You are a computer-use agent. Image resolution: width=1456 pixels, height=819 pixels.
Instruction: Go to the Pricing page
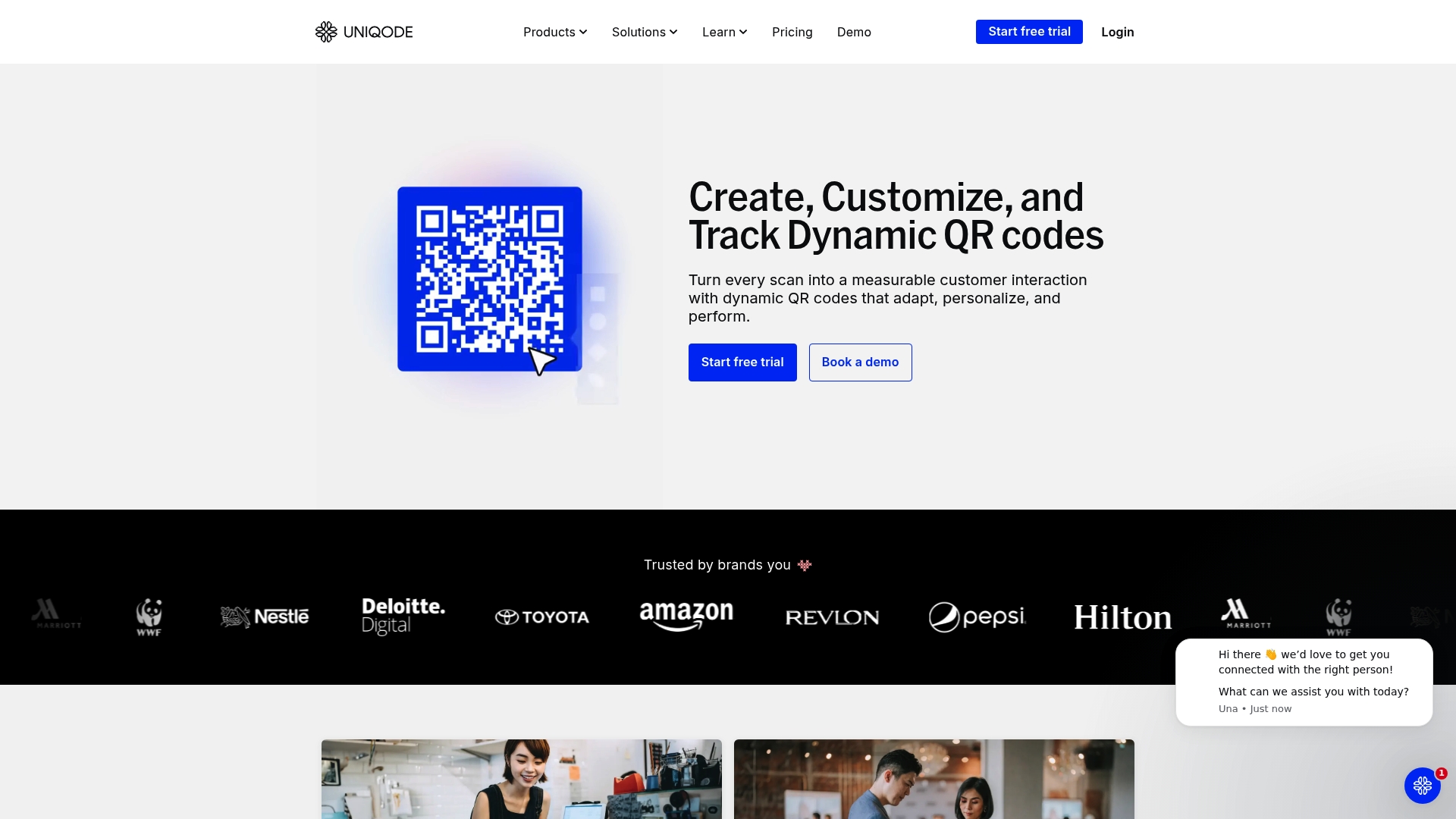point(792,32)
